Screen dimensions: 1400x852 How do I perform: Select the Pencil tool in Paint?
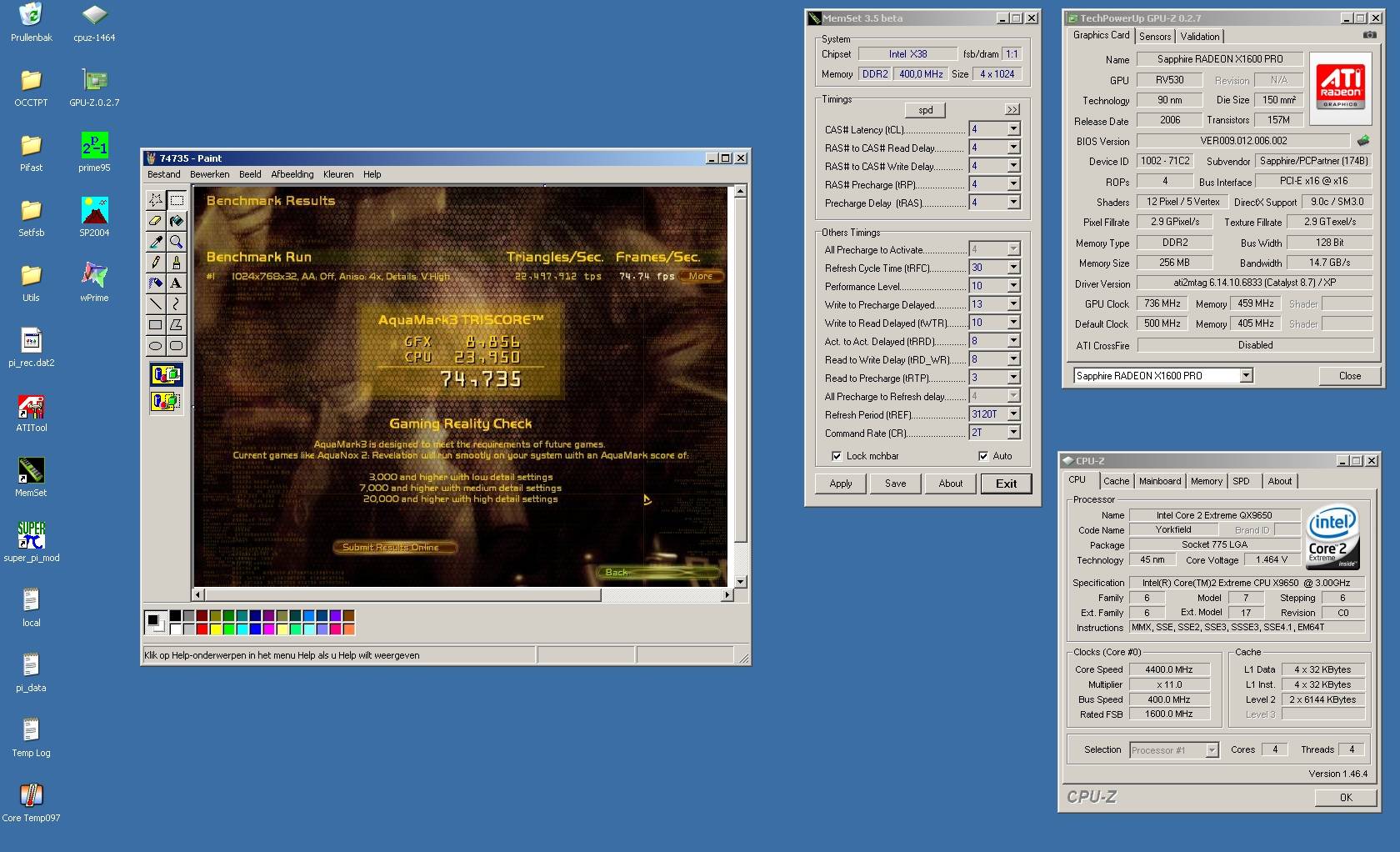tap(156, 263)
